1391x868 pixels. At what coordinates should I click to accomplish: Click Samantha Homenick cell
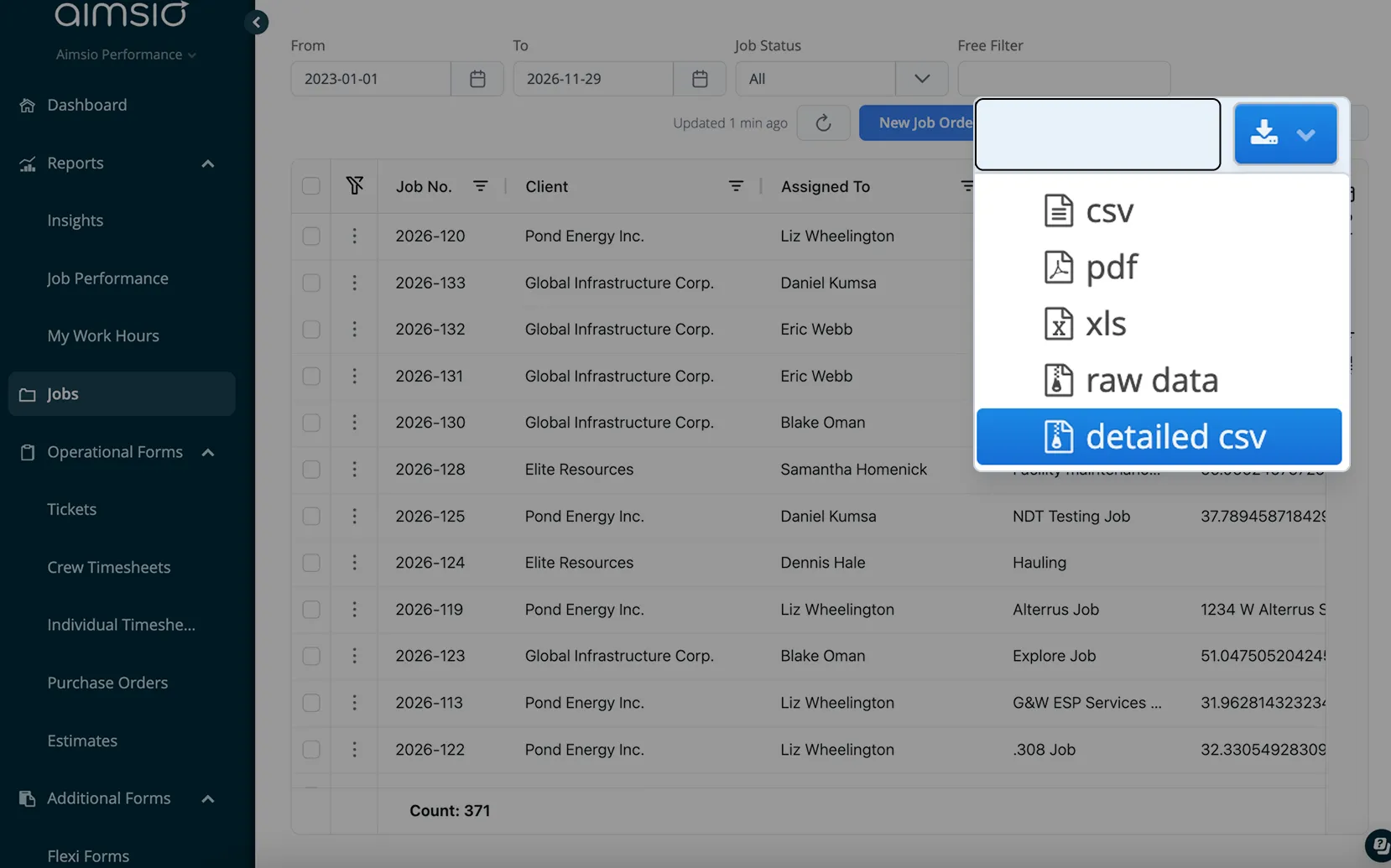coord(854,470)
